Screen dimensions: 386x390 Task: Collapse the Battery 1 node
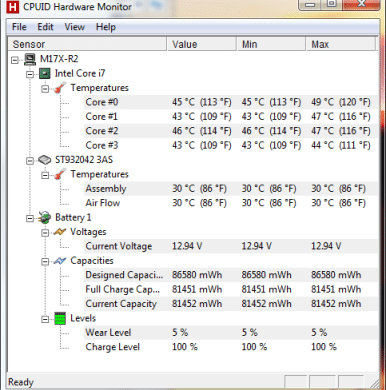(x=30, y=219)
